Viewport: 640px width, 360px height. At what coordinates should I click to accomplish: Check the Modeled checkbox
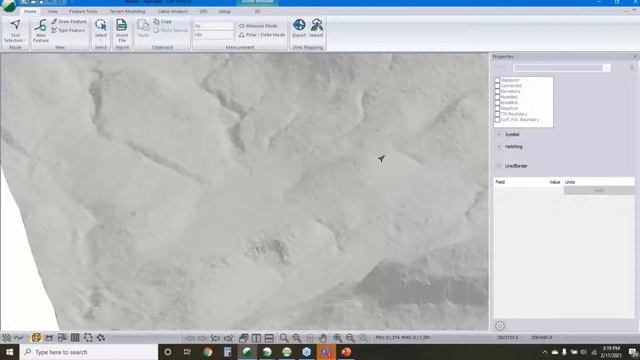(497, 97)
